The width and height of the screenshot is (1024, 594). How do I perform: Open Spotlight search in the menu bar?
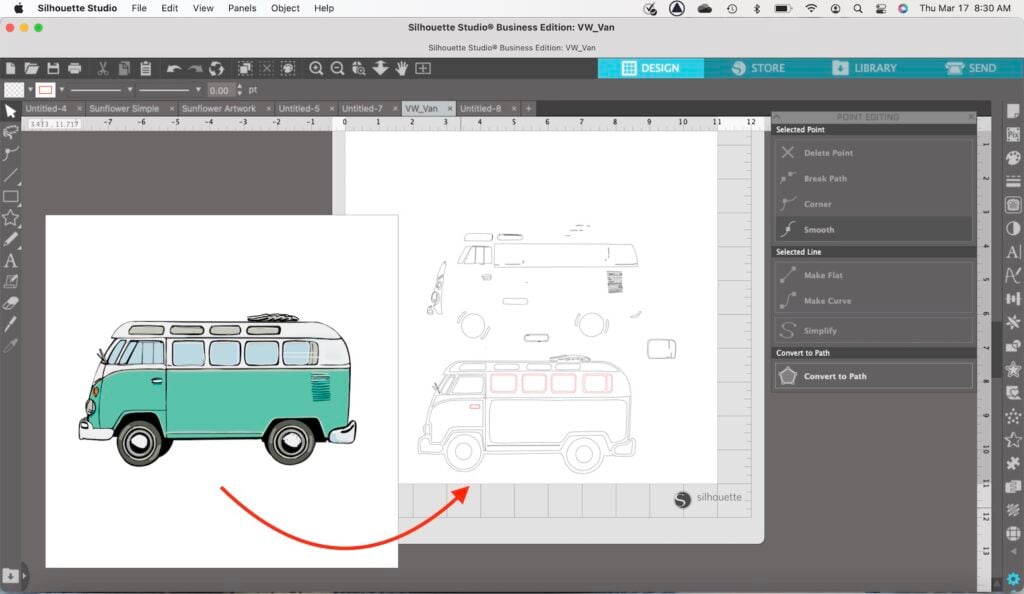pyautogui.click(x=857, y=8)
